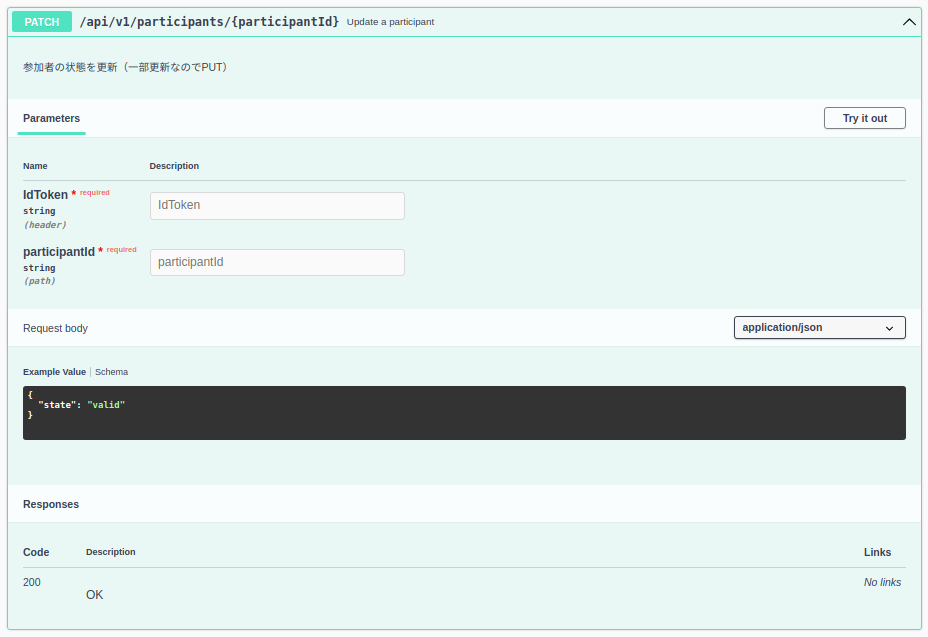Click the Request body label
The width and height of the screenshot is (928, 637).
[54, 327]
